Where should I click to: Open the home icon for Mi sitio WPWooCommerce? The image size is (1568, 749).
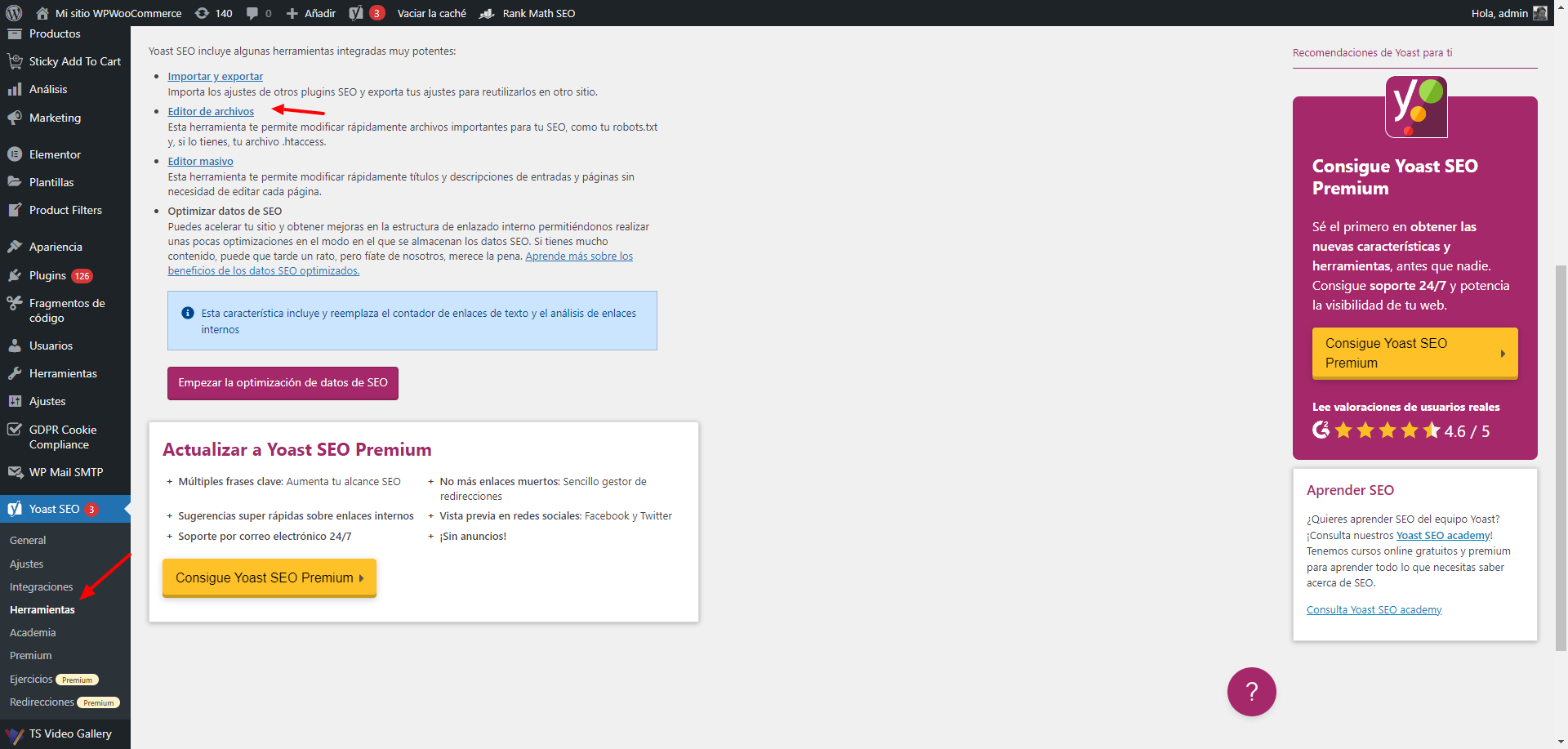(x=42, y=13)
